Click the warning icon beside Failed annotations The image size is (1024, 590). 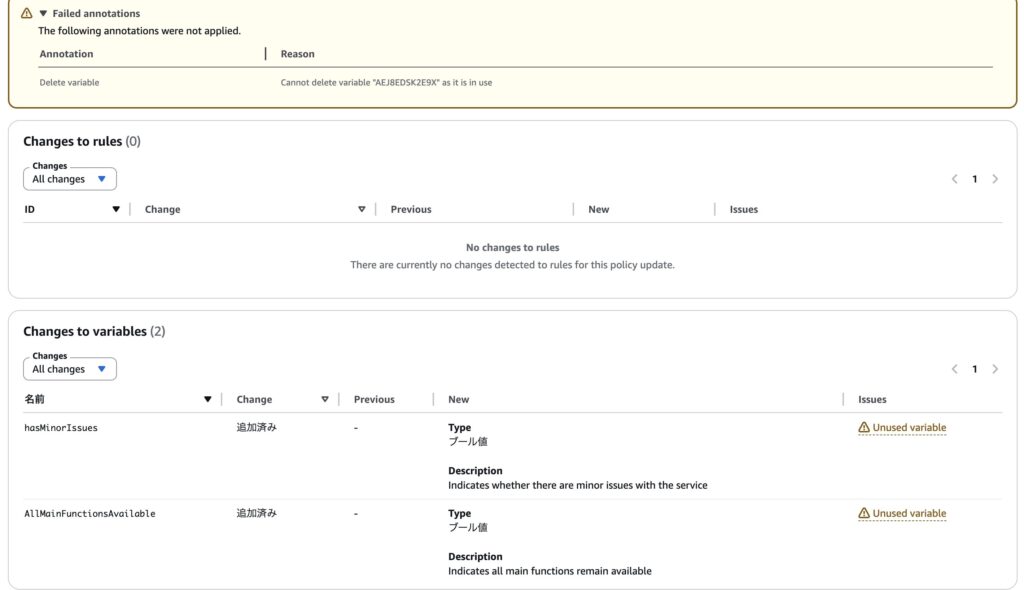(x=27, y=13)
